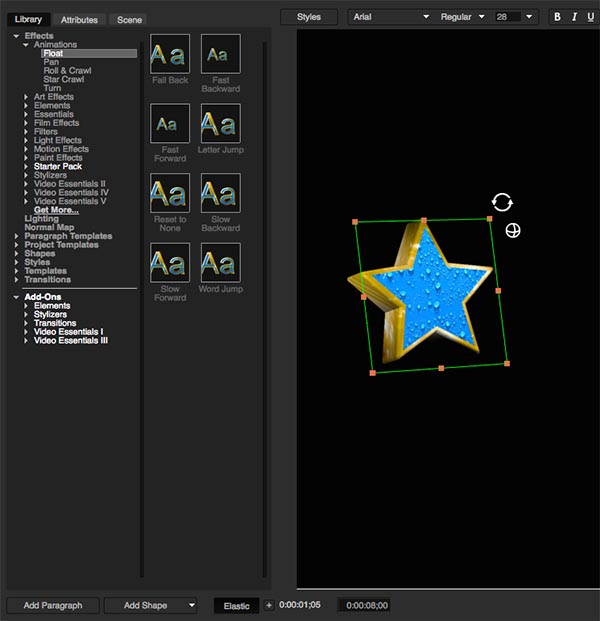Open the Scene tab
This screenshot has width=600, height=621.
tap(129, 19)
